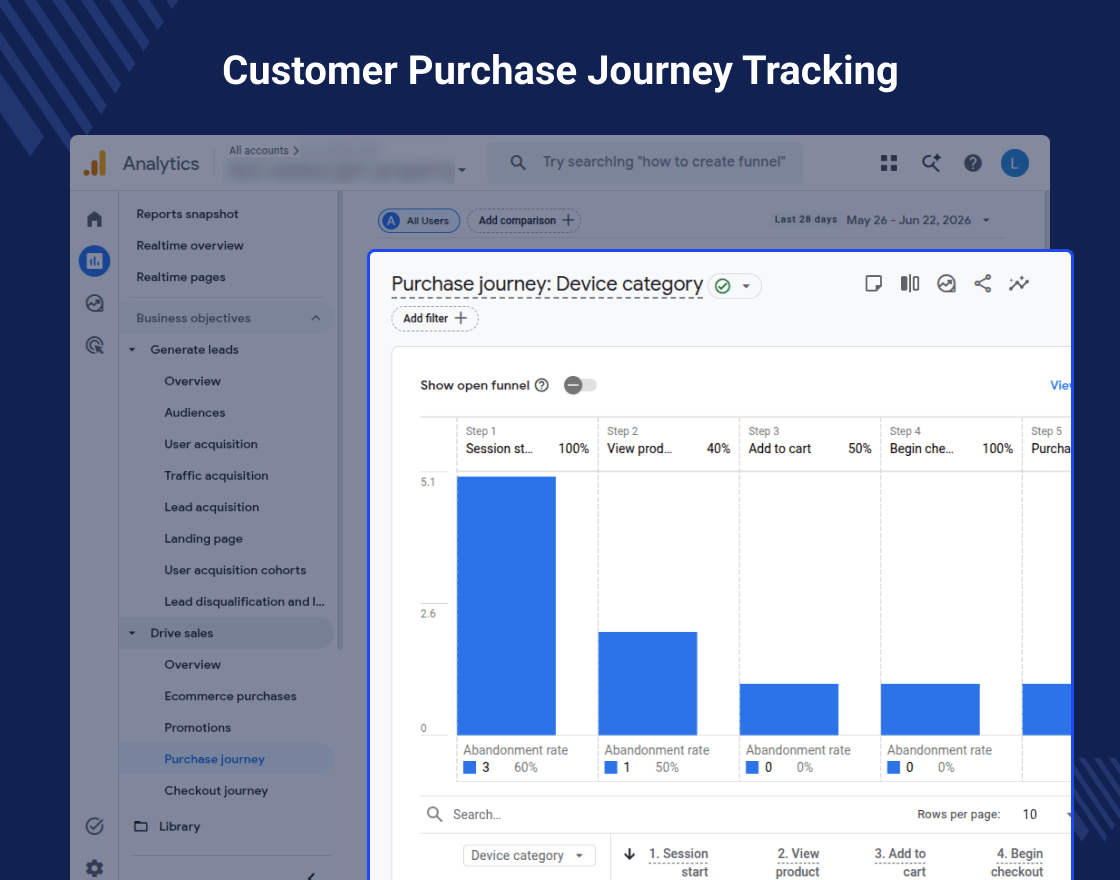The image size is (1120, 880).
Task: Open Reports snapshot
Action: coord(187,214)
